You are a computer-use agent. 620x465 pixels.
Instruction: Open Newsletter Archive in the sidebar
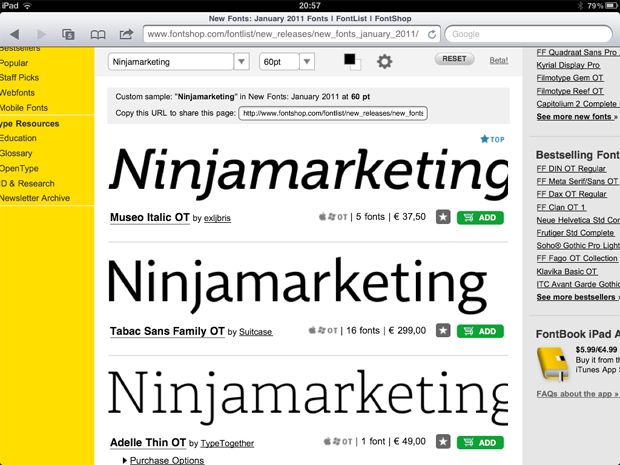(35, 198)
